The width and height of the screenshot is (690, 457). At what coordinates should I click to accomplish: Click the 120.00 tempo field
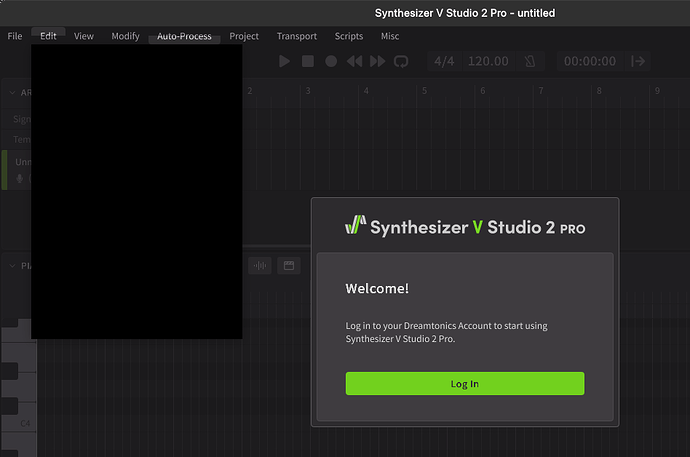point(488,61)
